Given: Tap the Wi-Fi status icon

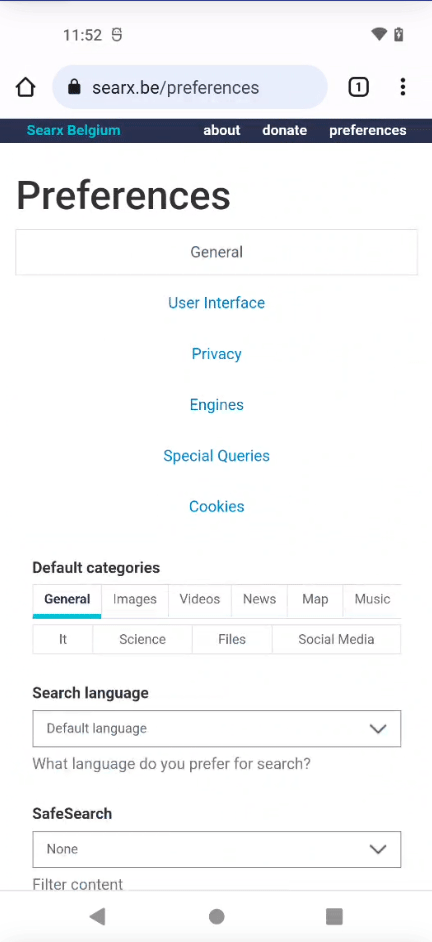Looking at the screenshot, I should [379, 35].
